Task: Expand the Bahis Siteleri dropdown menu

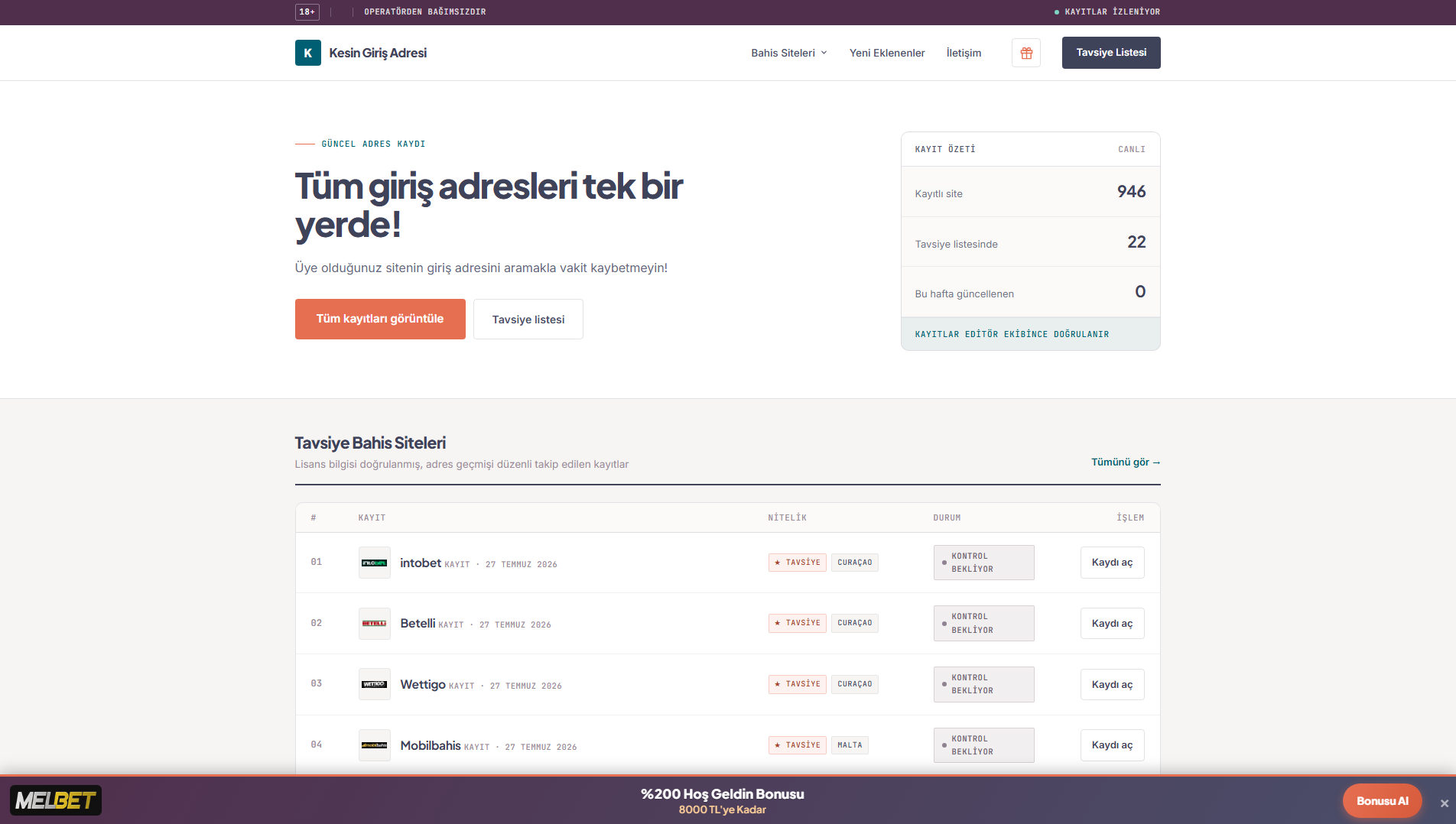Action: pos(789,53)
